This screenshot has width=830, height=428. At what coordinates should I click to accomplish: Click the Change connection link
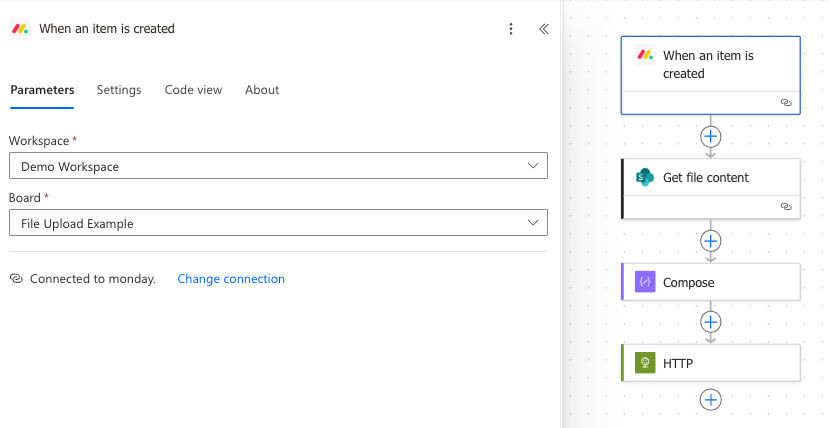point(231,279)
